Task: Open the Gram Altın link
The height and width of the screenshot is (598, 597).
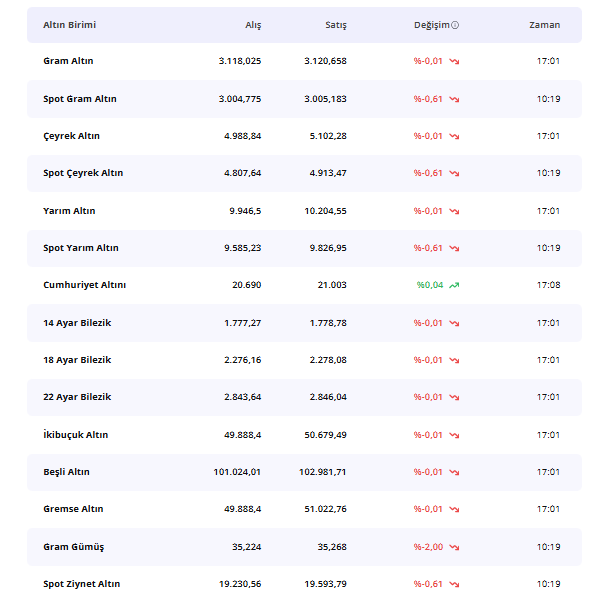Action: [68, 61]
